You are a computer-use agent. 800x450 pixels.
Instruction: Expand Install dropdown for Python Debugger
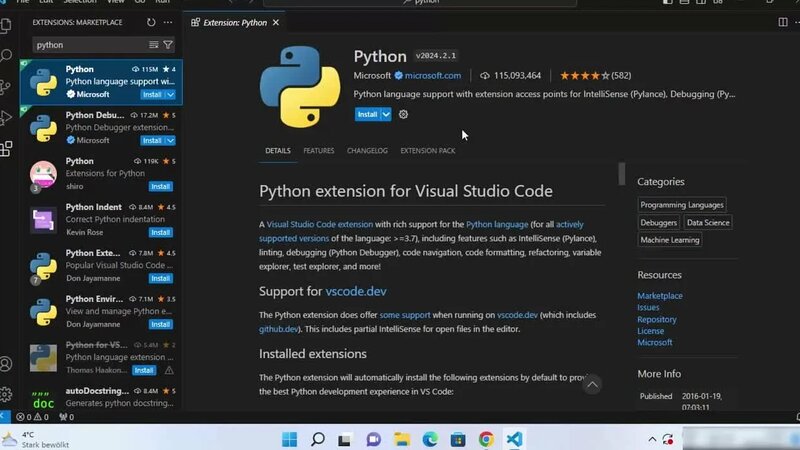pos(170,140)
